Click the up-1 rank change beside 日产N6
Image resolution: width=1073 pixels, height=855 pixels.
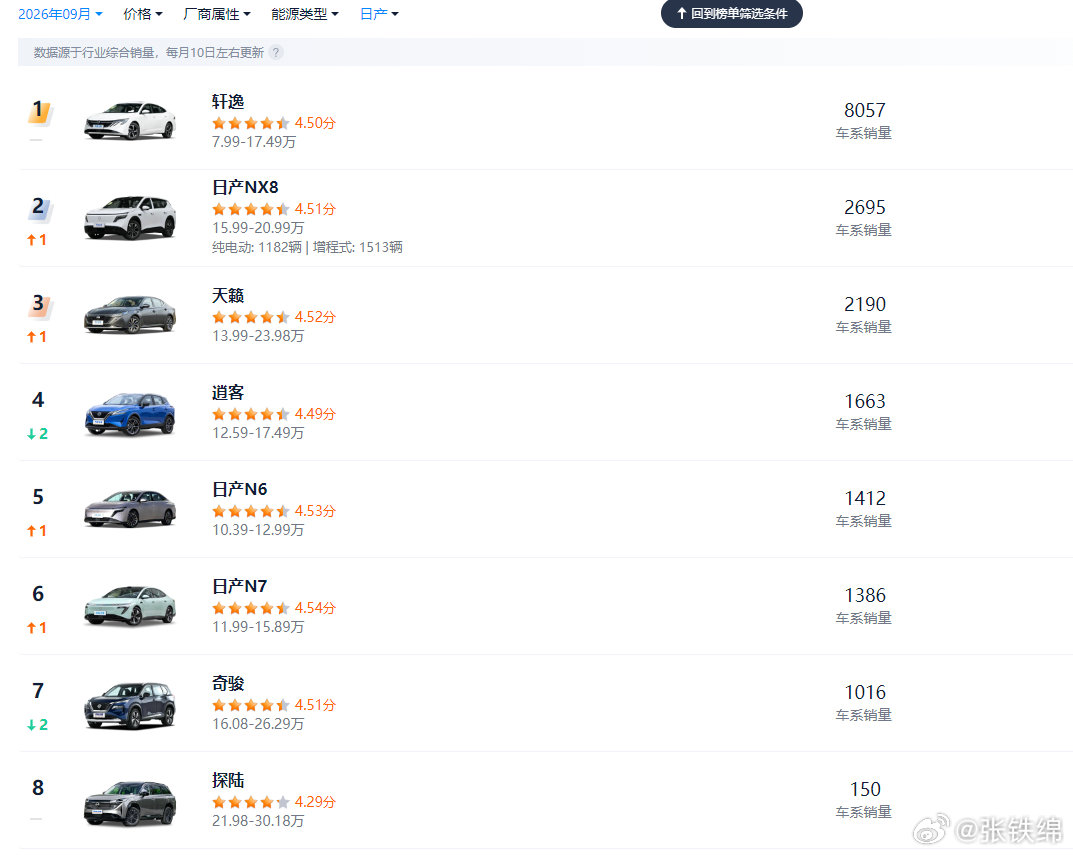click(x=37, y=531)
